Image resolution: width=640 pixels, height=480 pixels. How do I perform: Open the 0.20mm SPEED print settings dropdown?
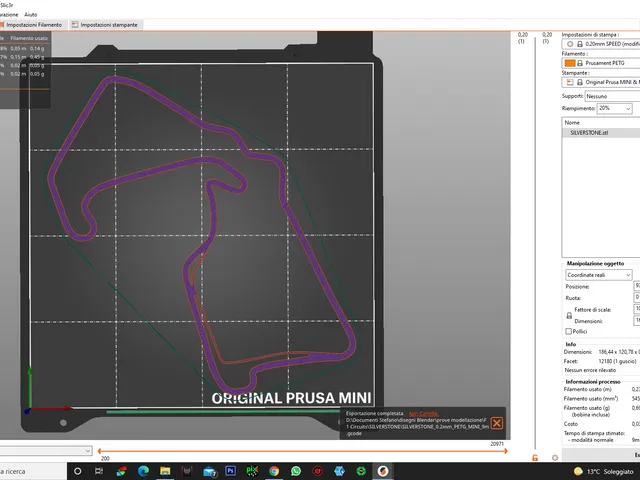tap(601, 44)
